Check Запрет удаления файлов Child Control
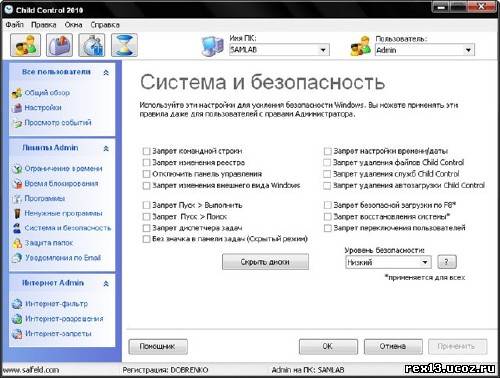 pyautogui.click(x=327, y=163)
